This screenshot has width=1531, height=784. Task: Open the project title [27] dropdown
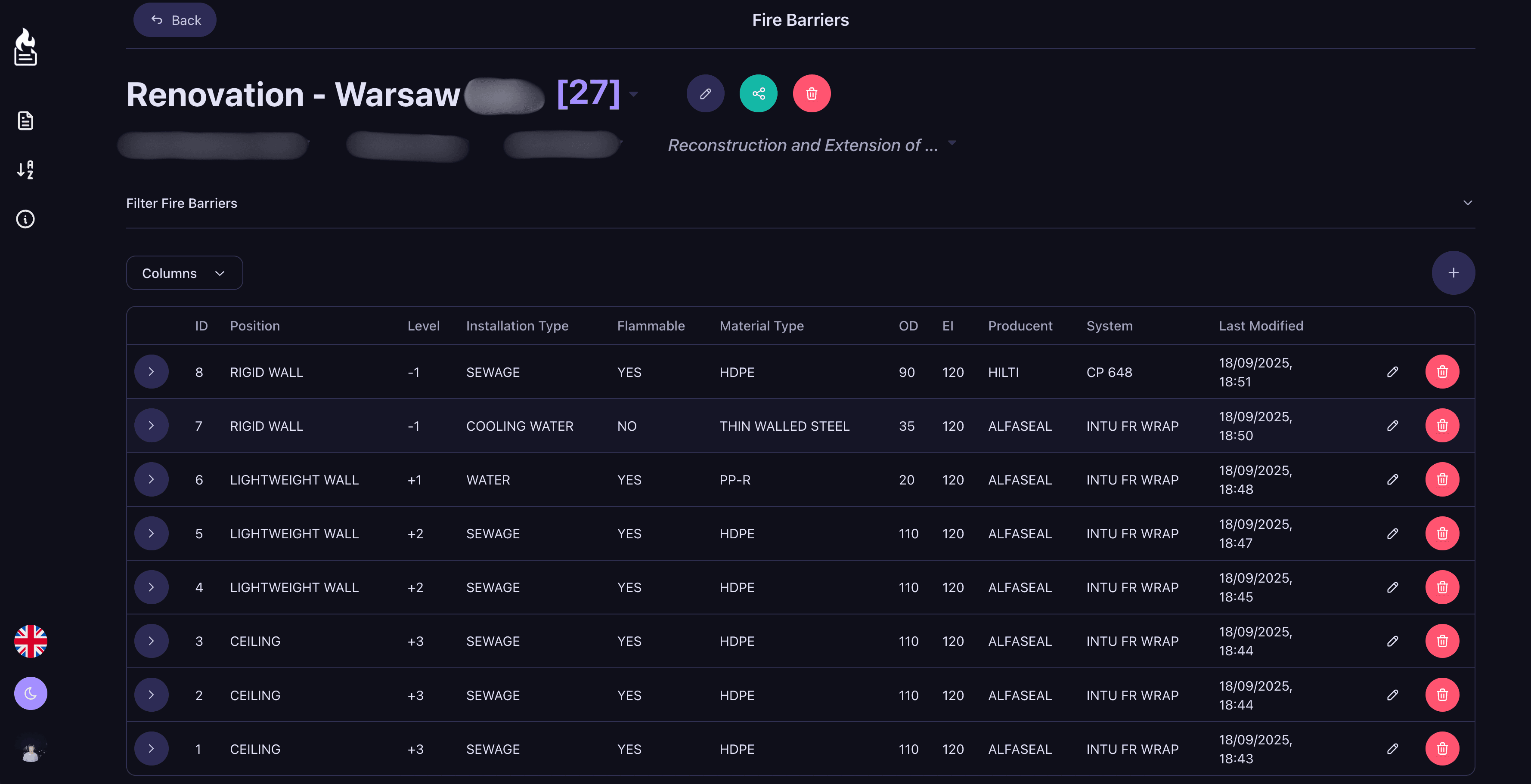click(634, 94)
